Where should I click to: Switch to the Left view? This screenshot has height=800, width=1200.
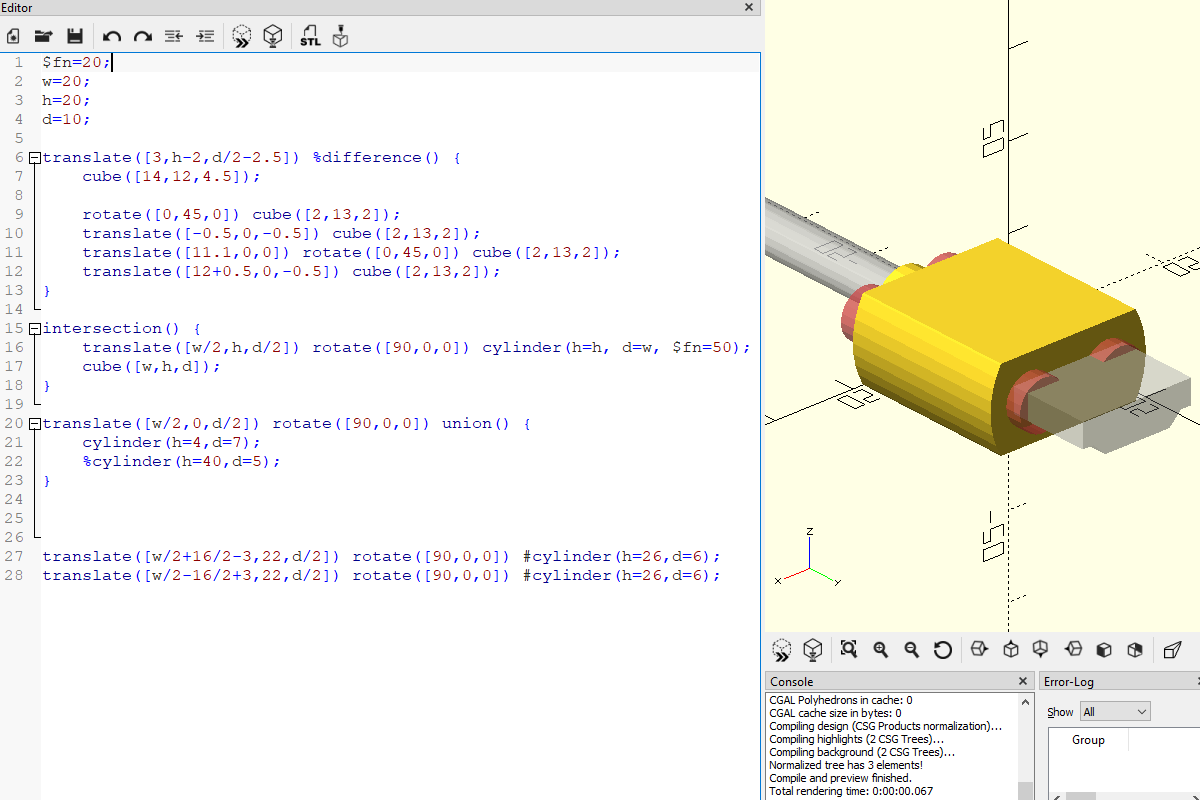[x=1073, y=650]
